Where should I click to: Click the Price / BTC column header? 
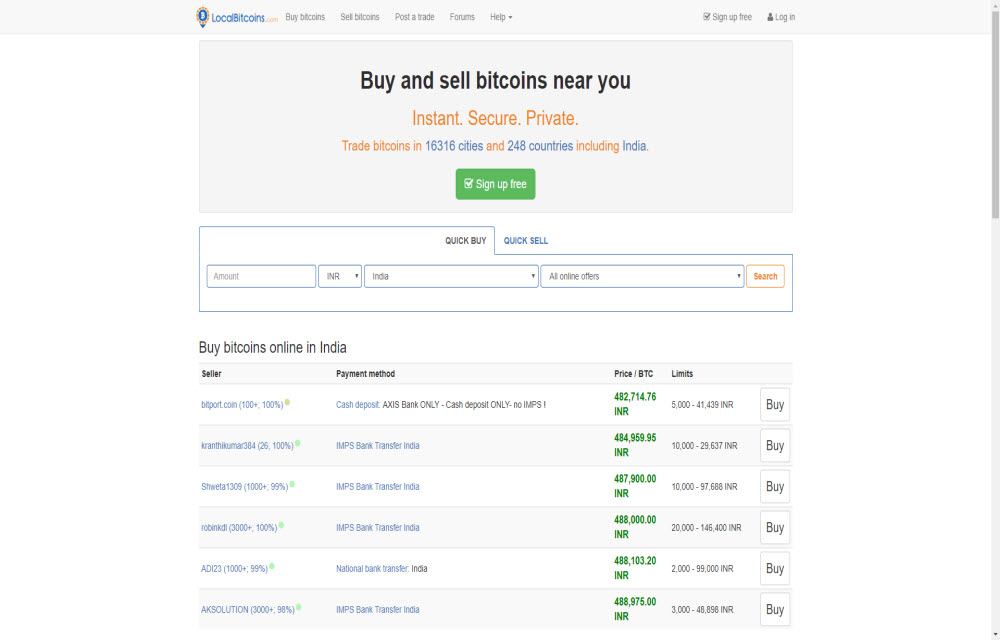(x=633, y=374)
